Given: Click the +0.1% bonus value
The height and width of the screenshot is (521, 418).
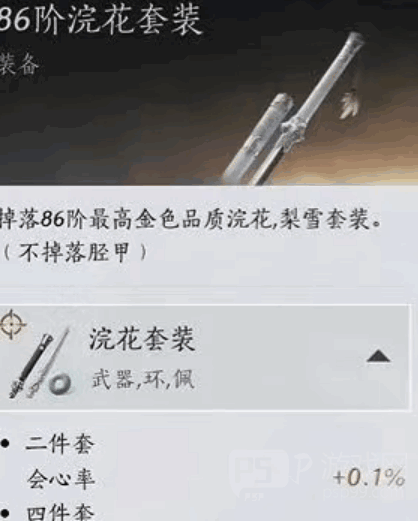Looking at the screenshot, I should click(x=369, y=477).
